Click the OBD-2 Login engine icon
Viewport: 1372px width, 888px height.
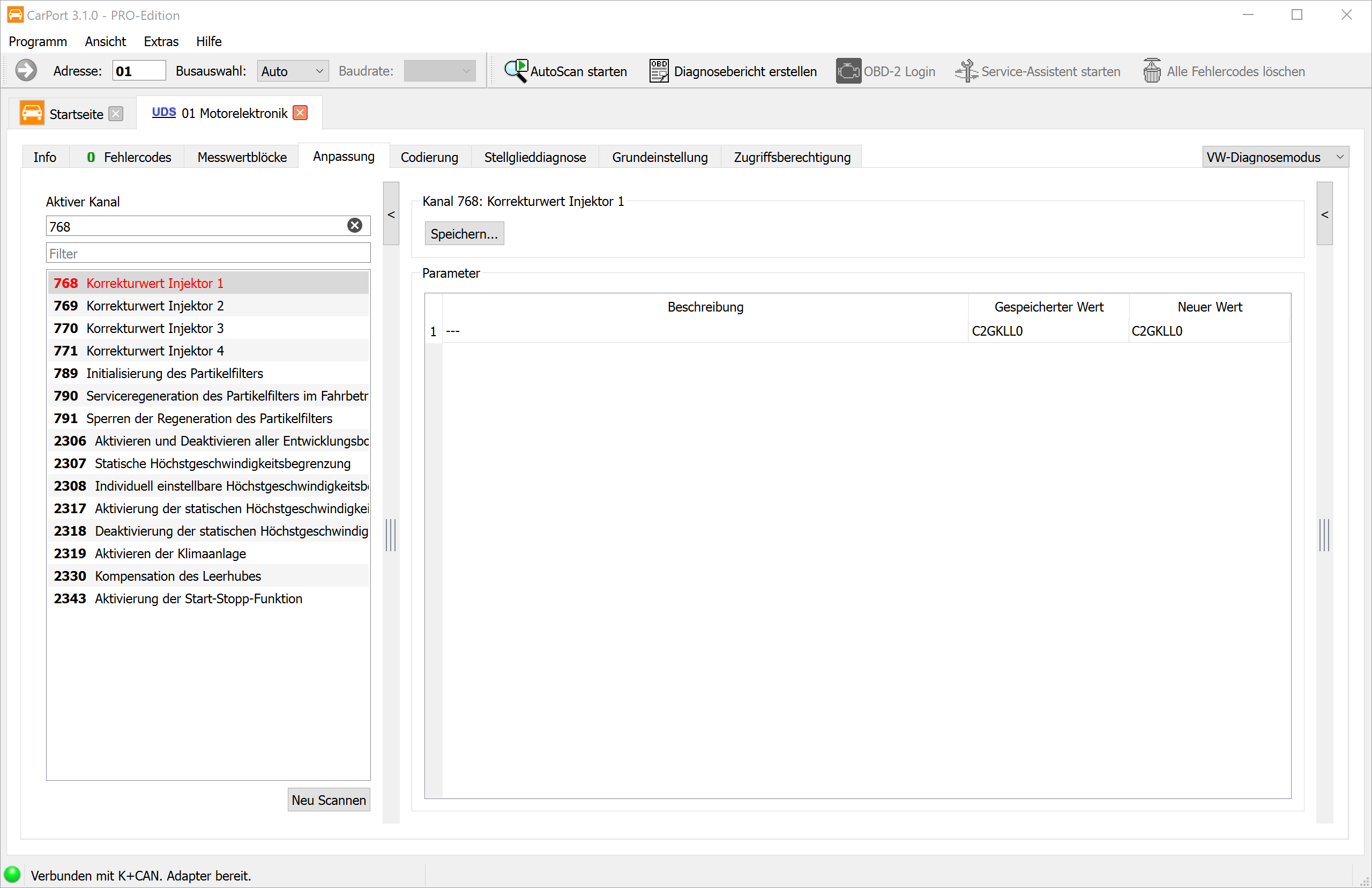848,71
